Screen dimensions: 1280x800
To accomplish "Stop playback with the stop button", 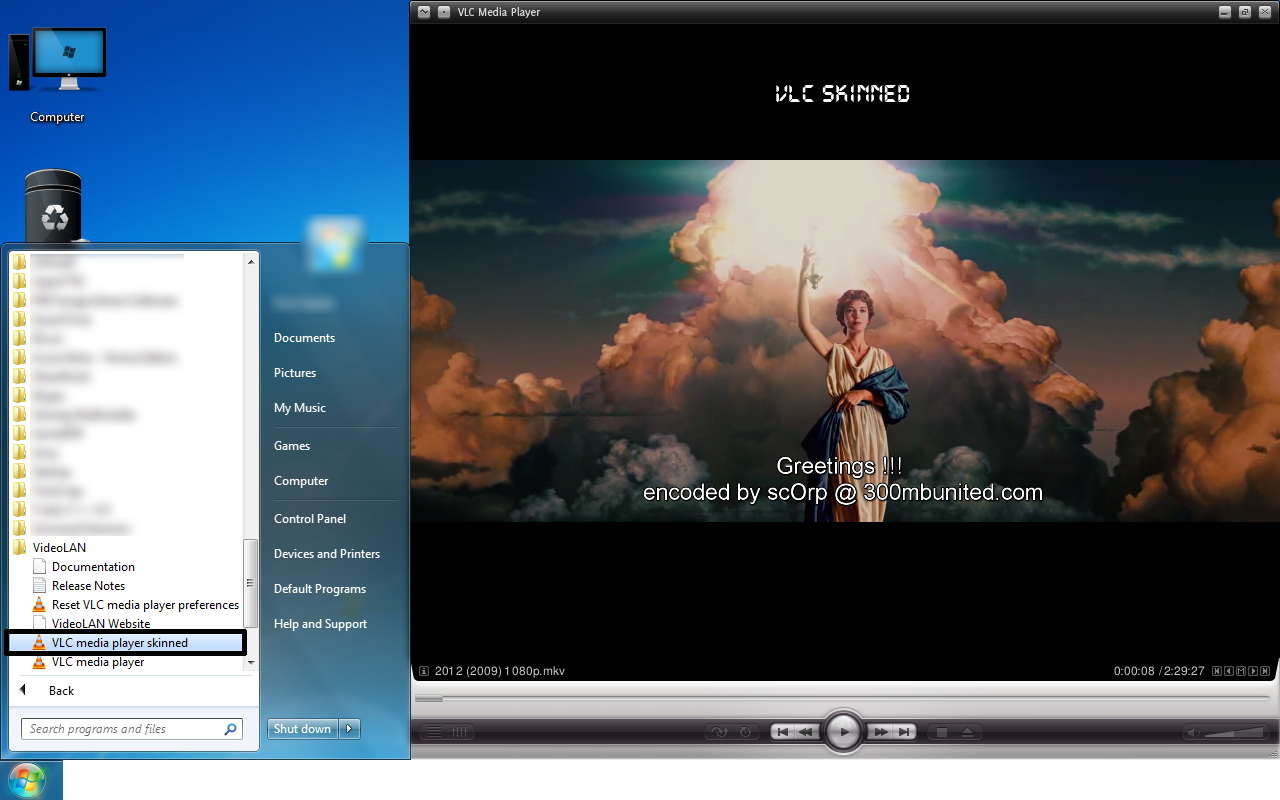I will click(941, 732).
